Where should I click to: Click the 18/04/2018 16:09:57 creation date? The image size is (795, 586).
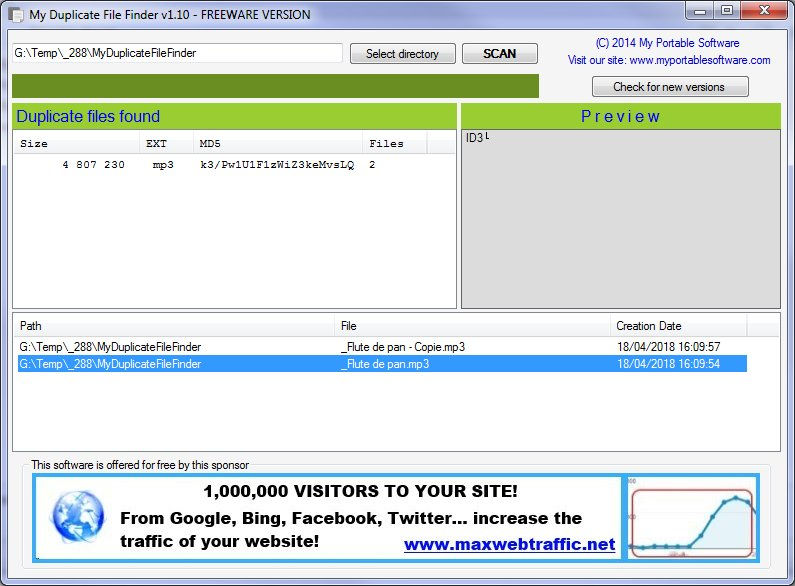[668, 347]
